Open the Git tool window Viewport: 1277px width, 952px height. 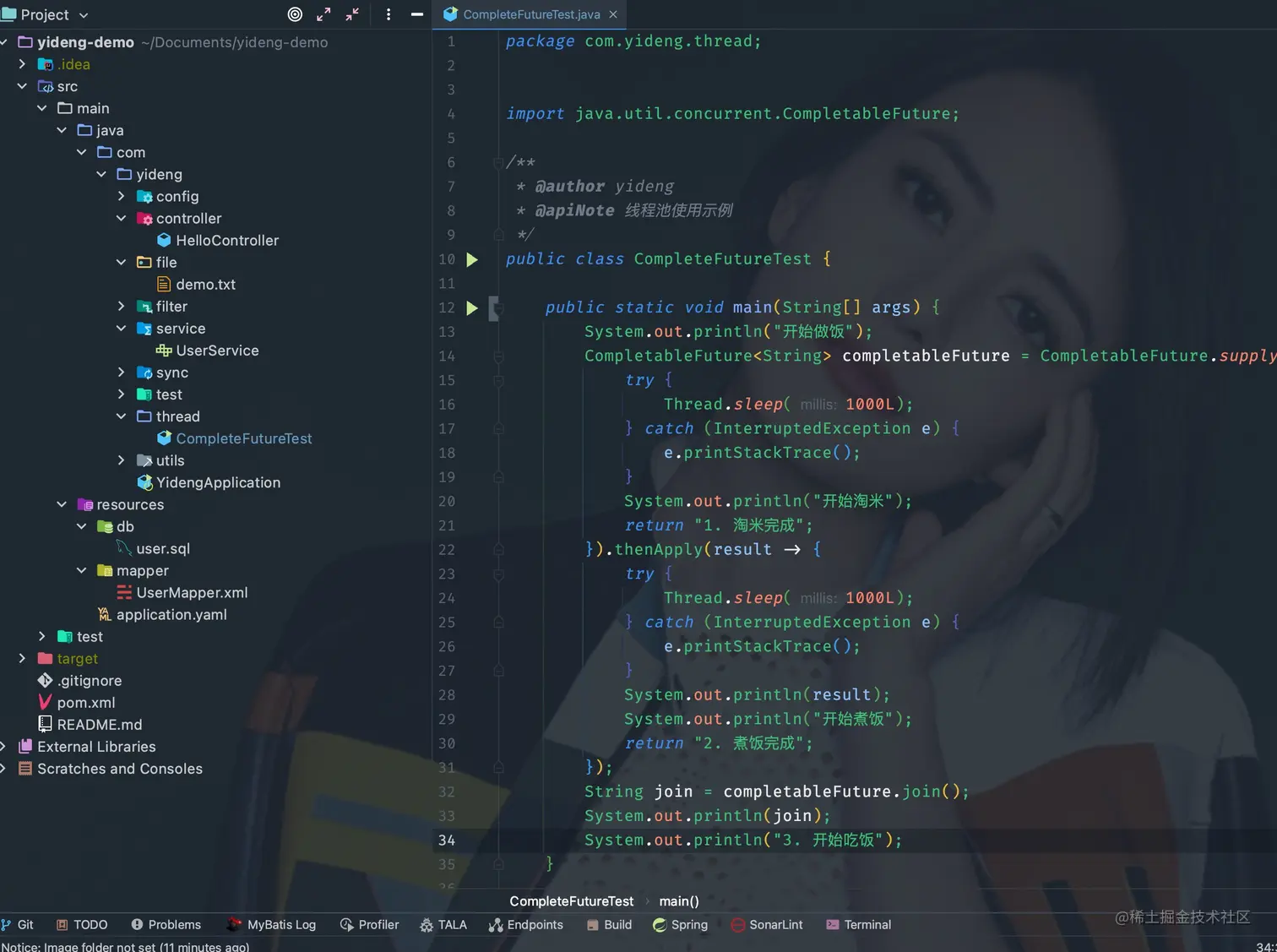click(x=18, y=924)
